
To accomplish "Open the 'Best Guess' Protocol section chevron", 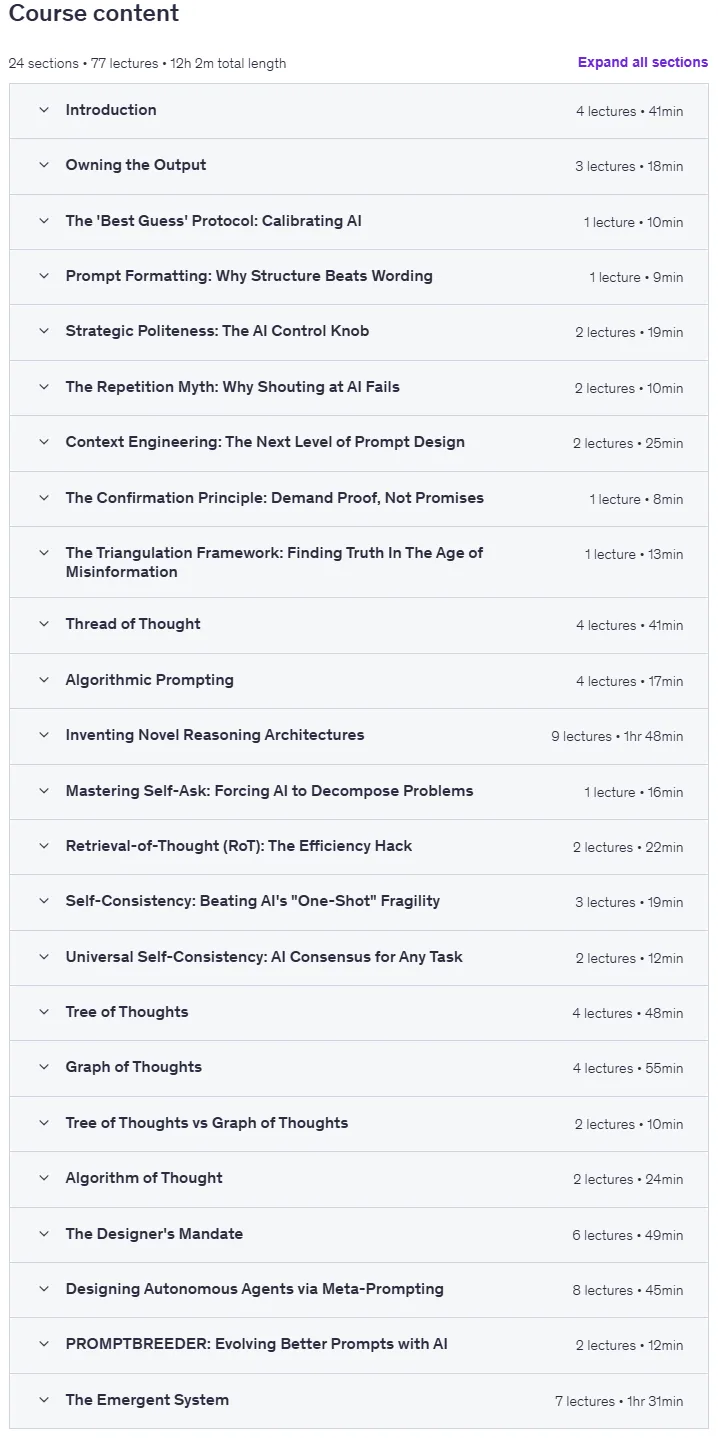I will tap(44, 221).
